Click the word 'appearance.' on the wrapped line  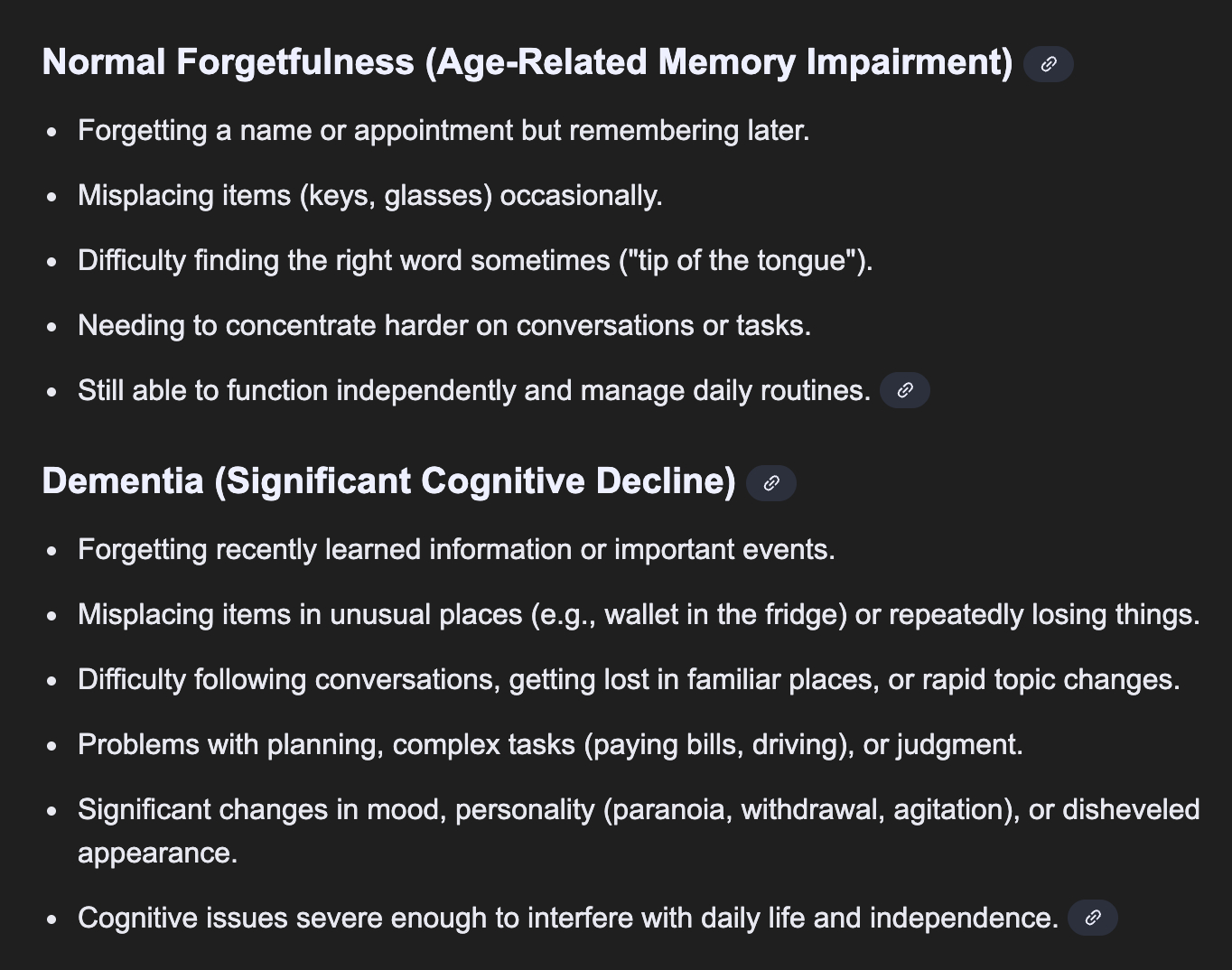(157, 853)
